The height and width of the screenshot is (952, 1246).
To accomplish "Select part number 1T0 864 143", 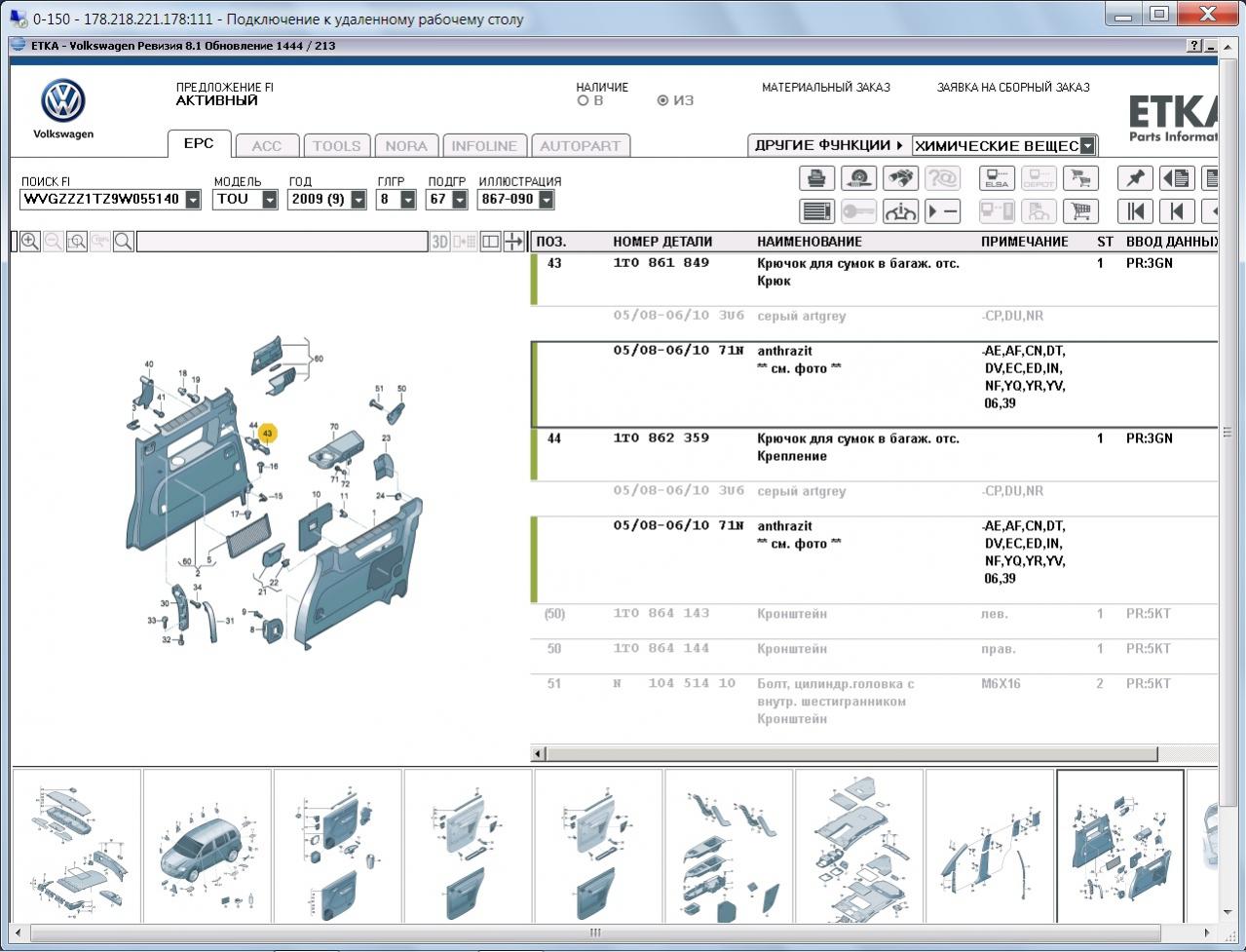I will click(x=661, y=614).
